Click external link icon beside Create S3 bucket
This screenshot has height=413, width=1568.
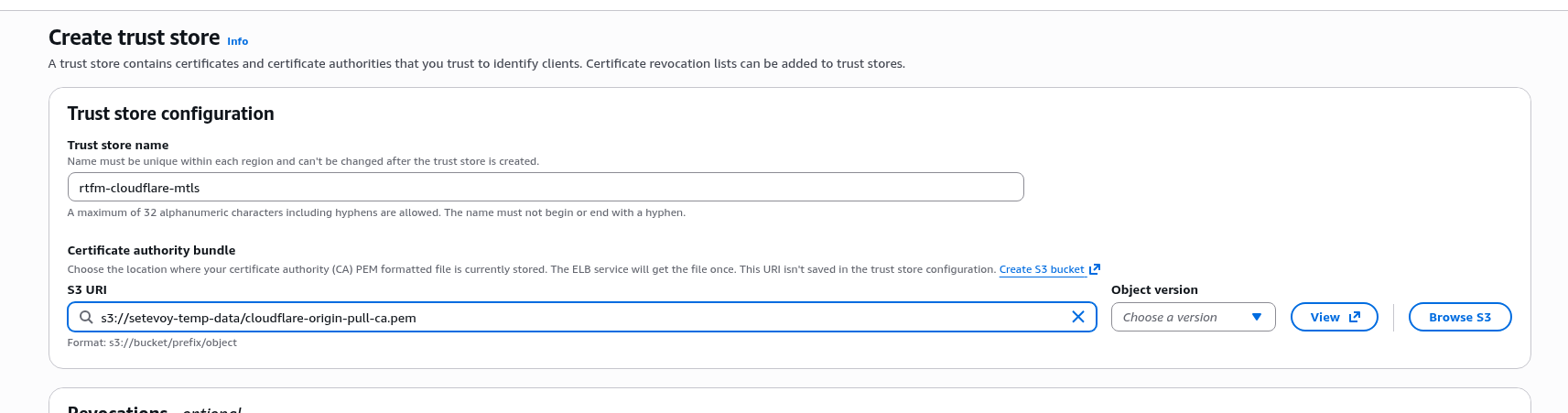1094,269
